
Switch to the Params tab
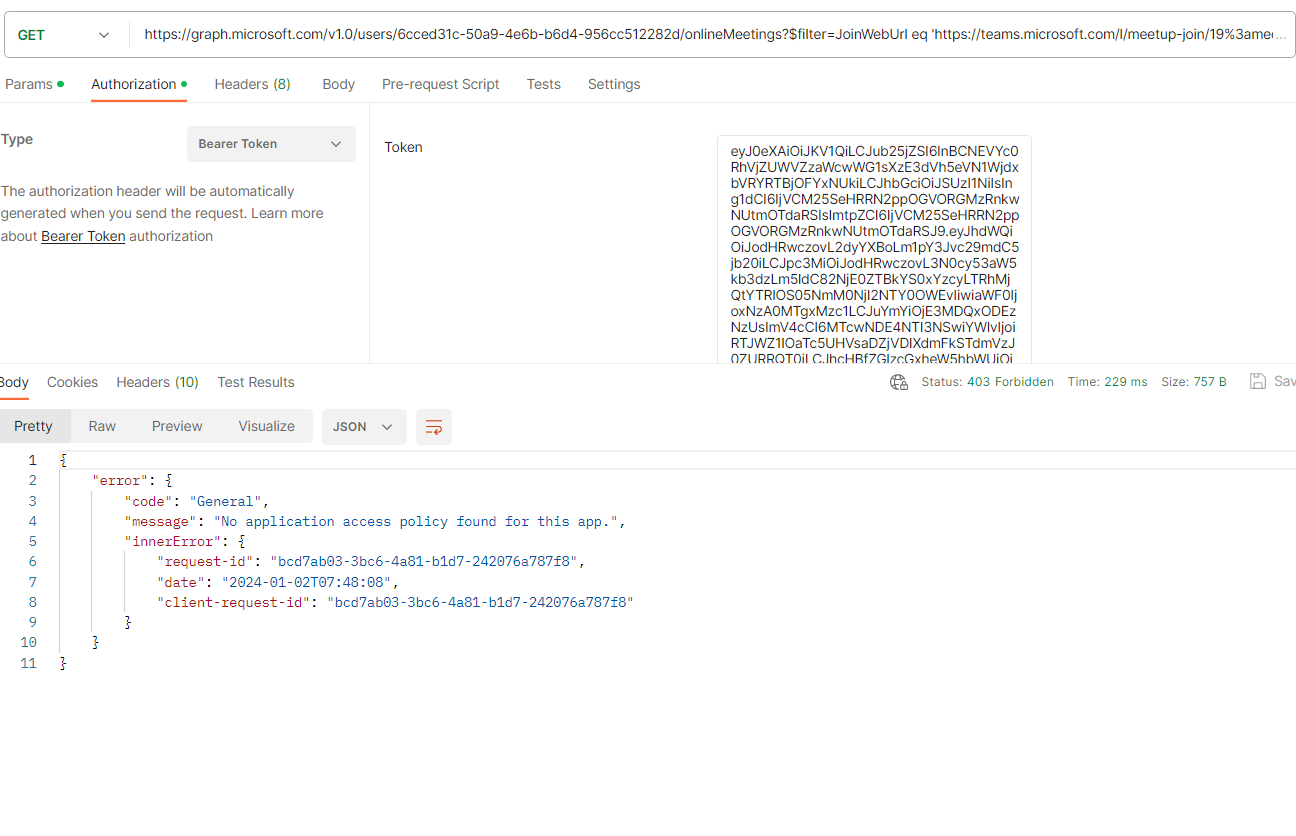click(34, 84)
